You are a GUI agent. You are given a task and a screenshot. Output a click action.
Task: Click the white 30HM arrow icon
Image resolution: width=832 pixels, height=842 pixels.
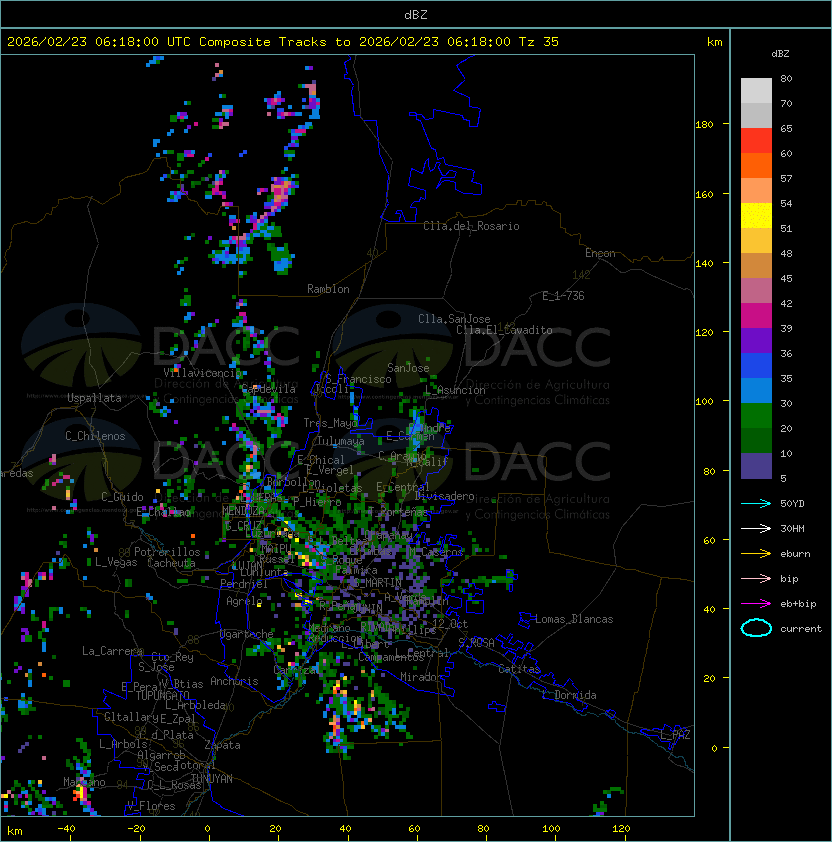[x=756, y=528]
